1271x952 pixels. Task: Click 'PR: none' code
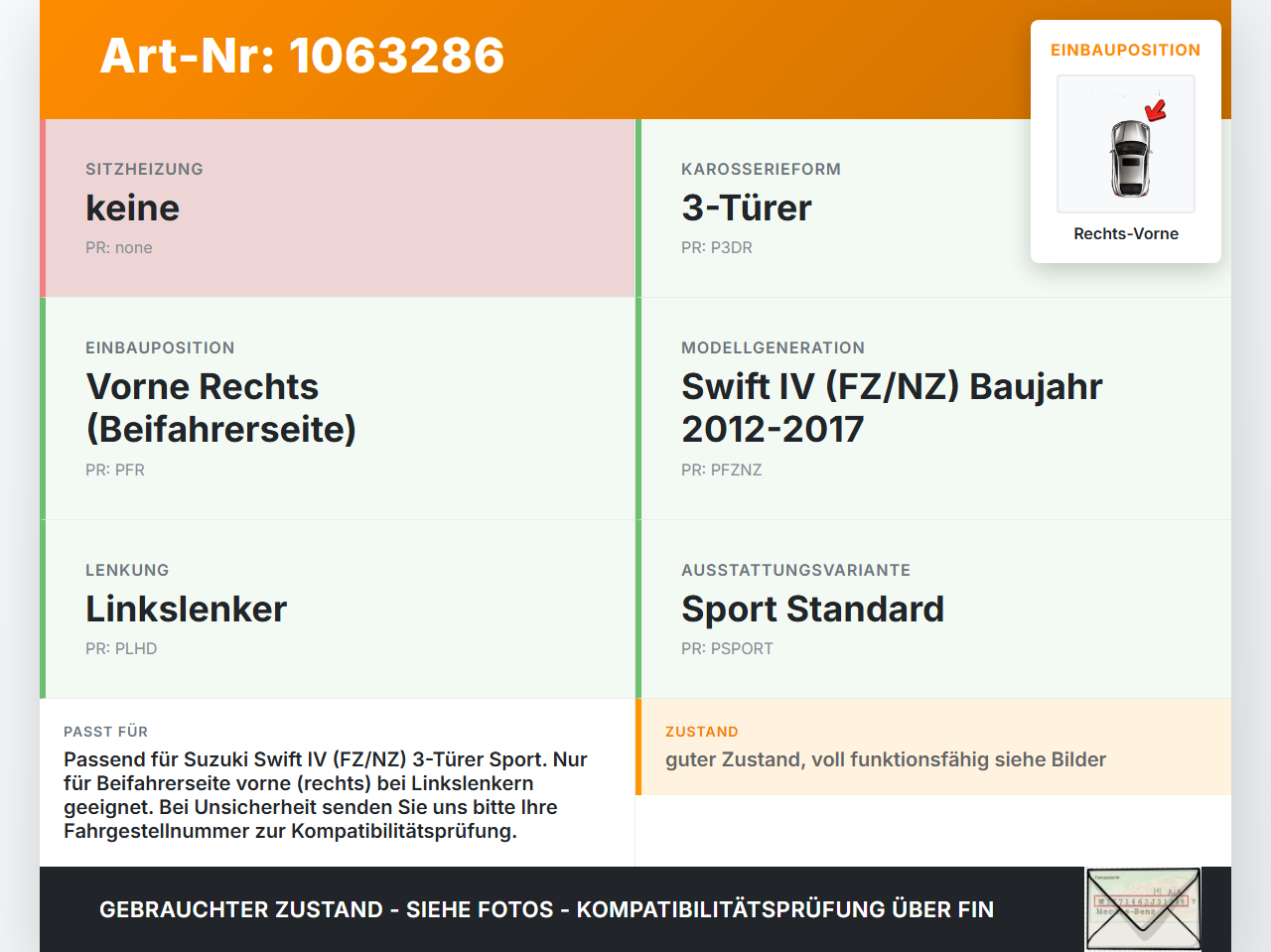click(x=119, y=247)
